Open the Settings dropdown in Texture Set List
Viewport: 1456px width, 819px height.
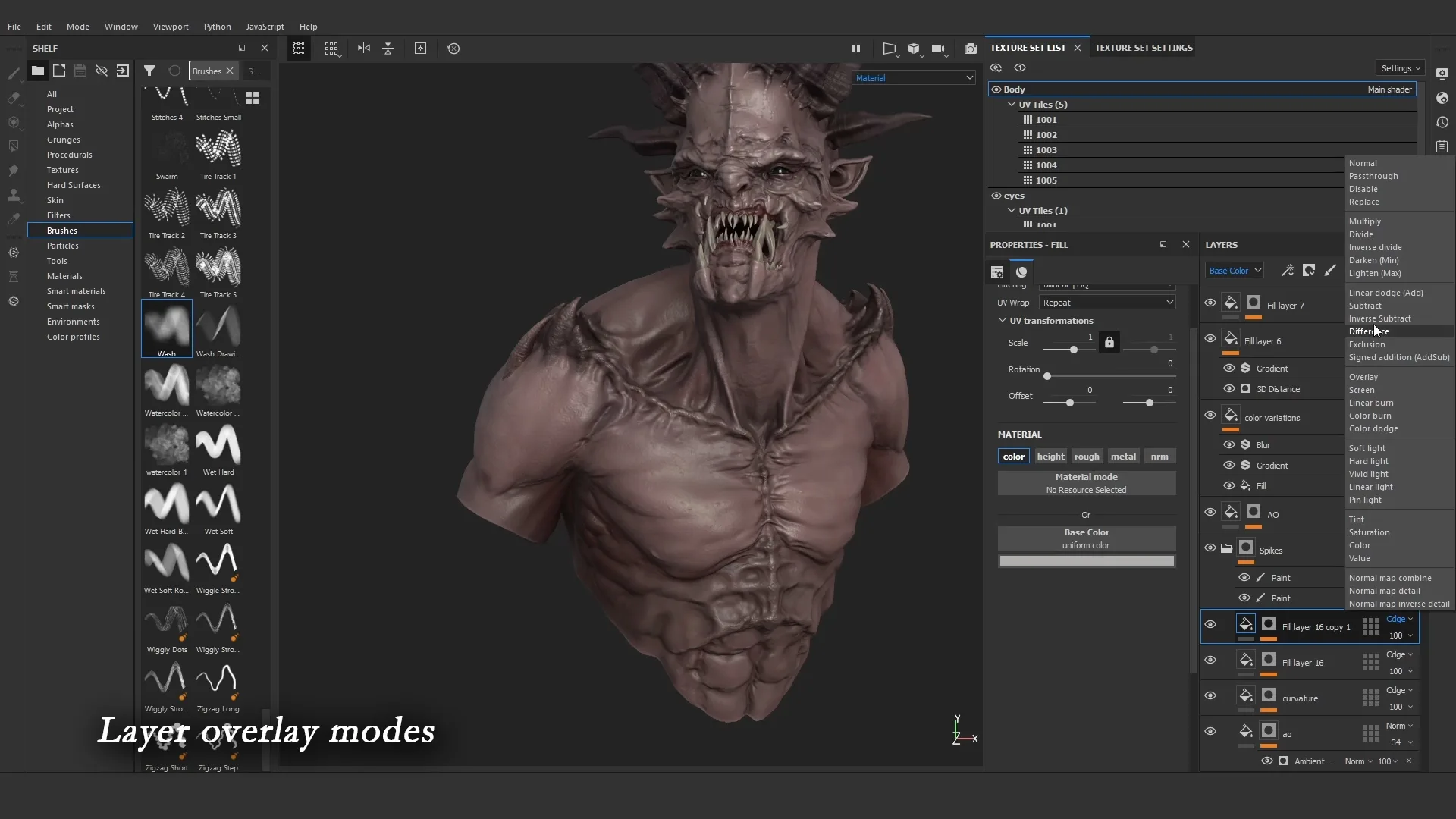pos(1400,67)
